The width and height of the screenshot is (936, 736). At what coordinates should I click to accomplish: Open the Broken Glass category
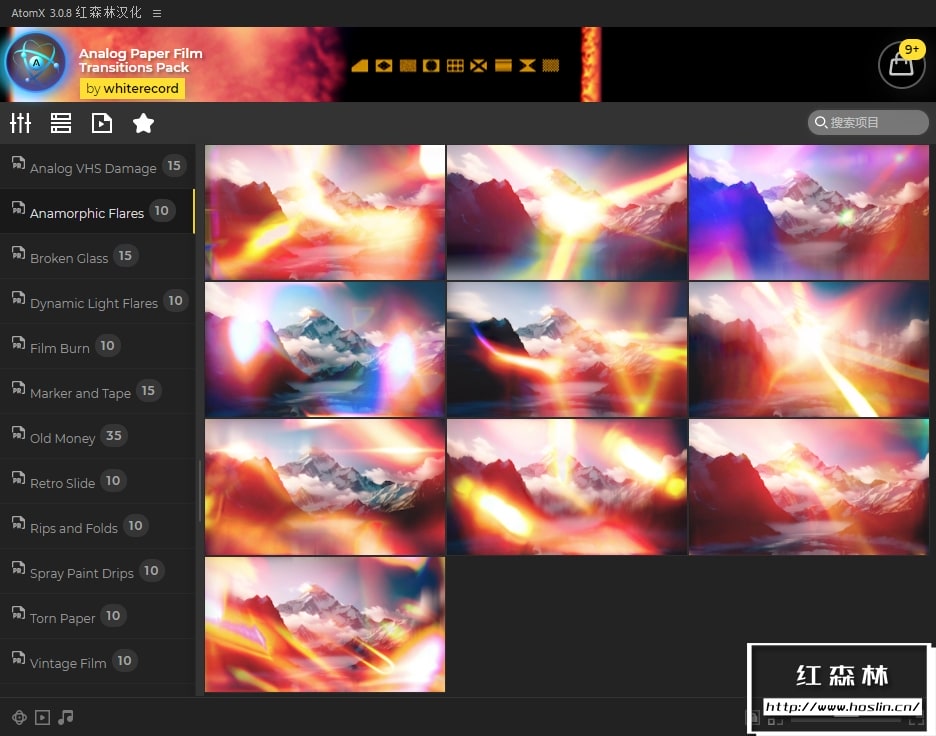point(97,257)
